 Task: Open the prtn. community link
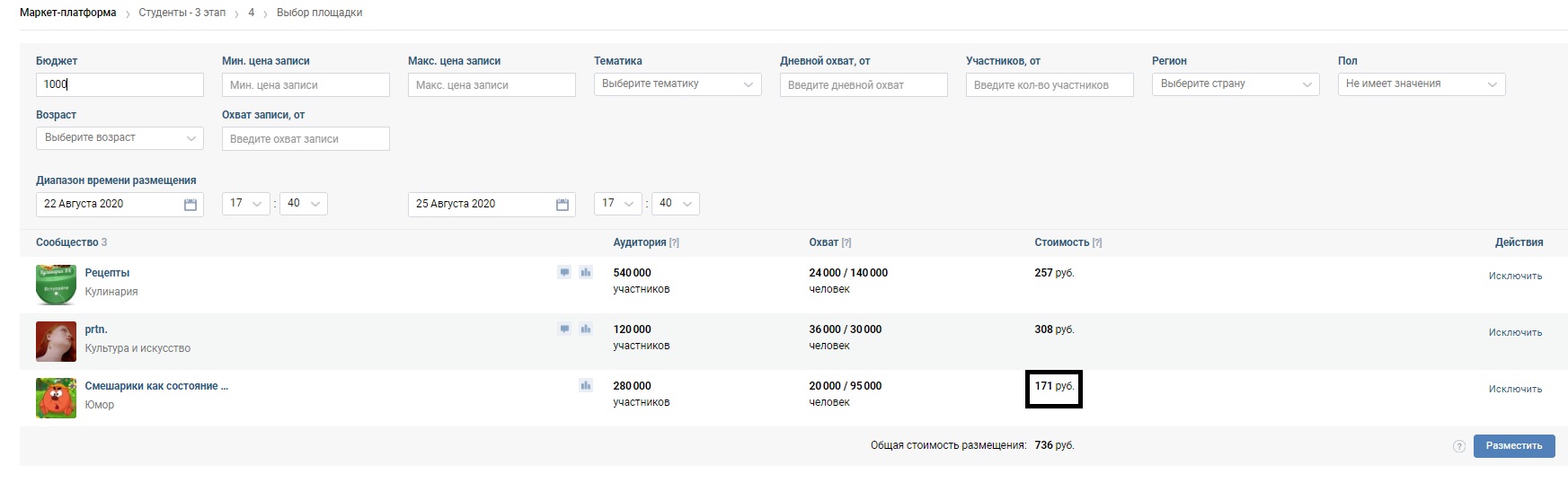pyautogui.click(x=96, y=329)
